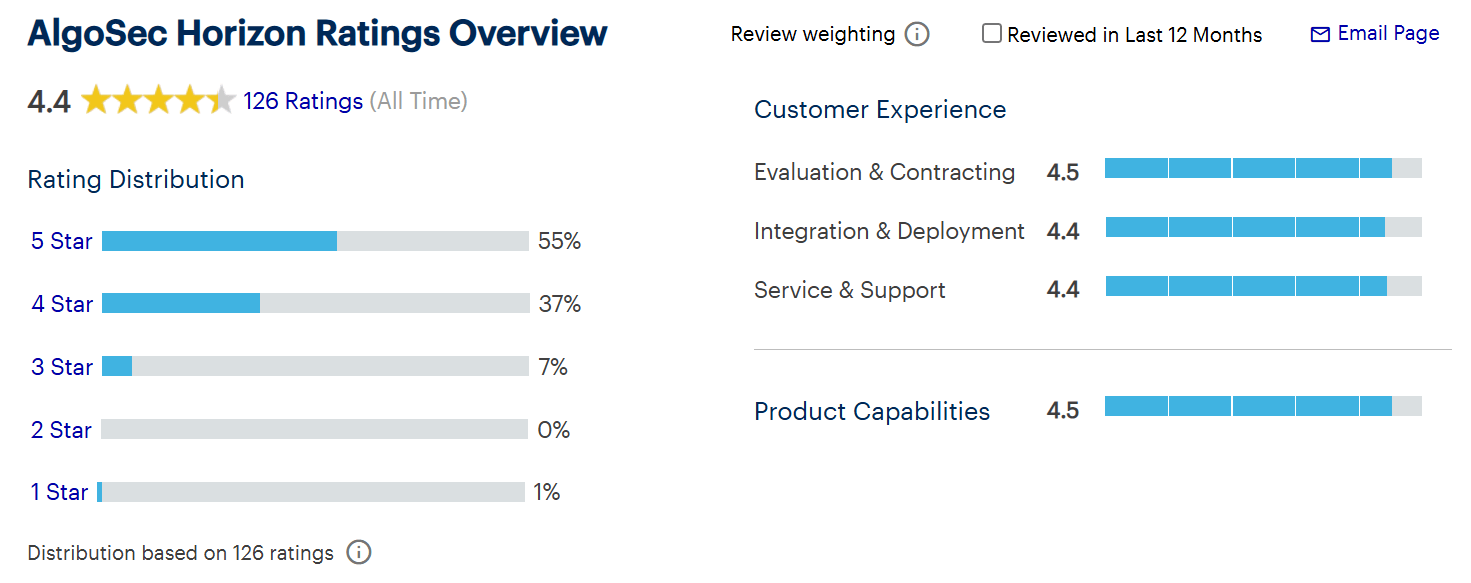Click the Service & Support score bar
The image size is (1471, 583).
point(1262,287)
